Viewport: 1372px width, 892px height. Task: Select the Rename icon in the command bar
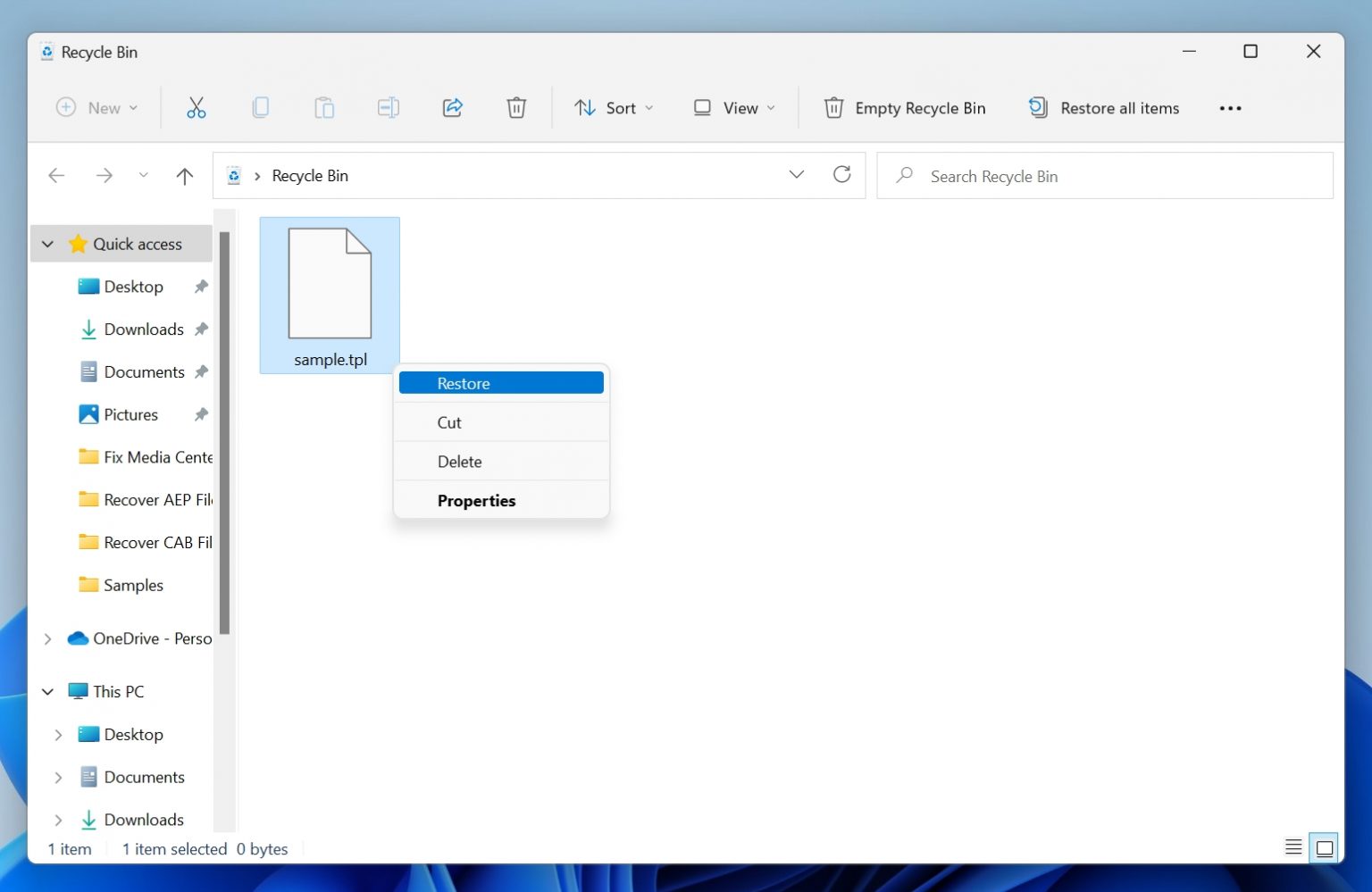[x=389, y=107]
